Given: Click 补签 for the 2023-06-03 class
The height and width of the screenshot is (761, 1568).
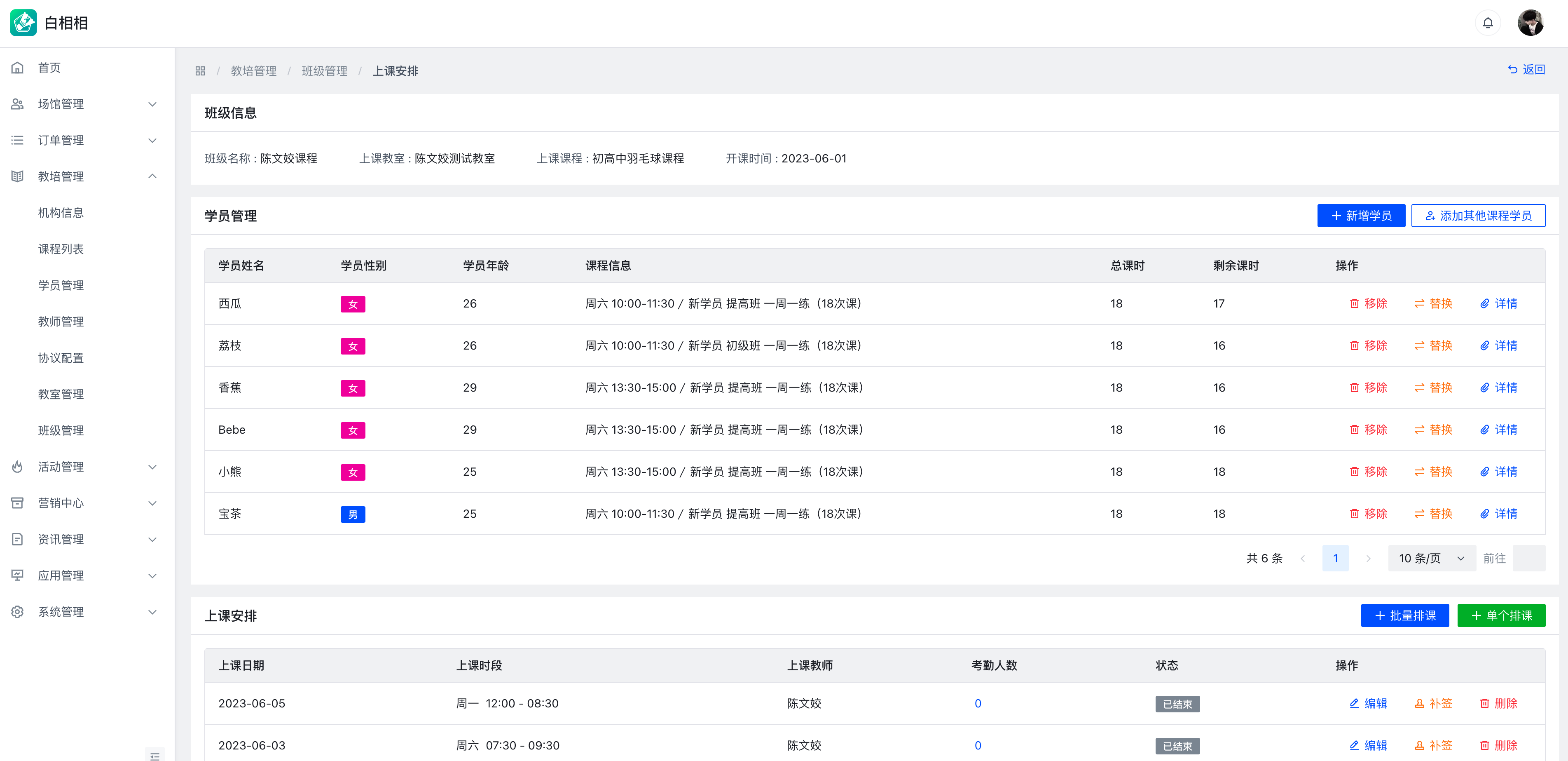Looking at the screenshot, I should [1433, 745].
